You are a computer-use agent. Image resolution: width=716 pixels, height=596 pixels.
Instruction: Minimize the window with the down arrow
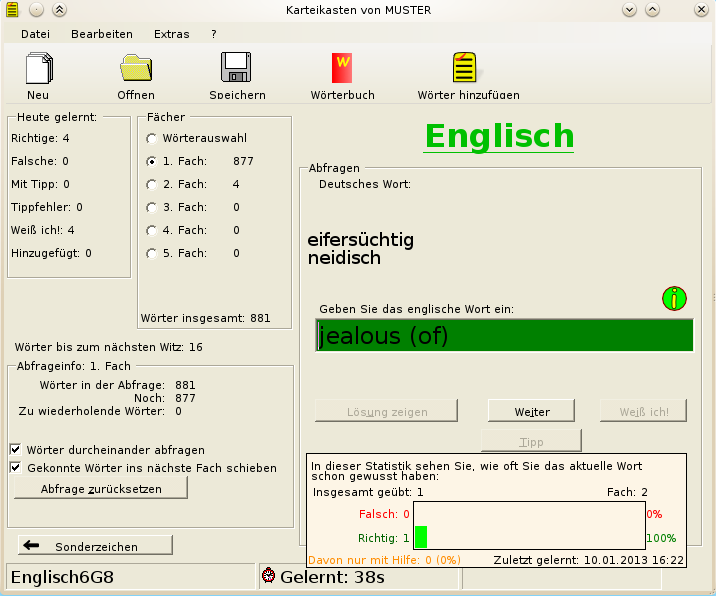[629, 10]
